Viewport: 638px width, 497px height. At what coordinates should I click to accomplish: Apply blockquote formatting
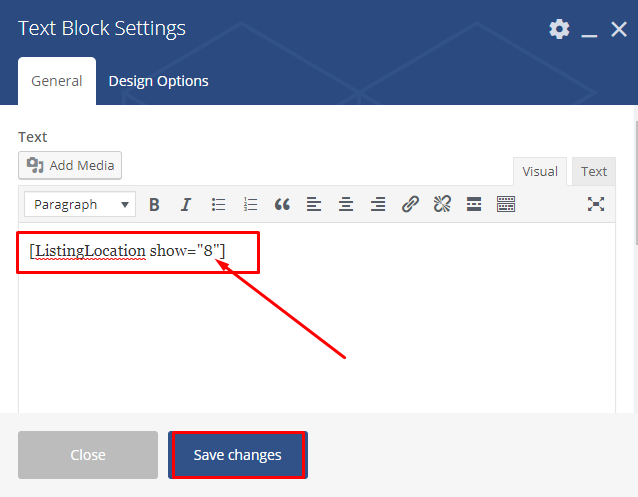tap(282, 204)
